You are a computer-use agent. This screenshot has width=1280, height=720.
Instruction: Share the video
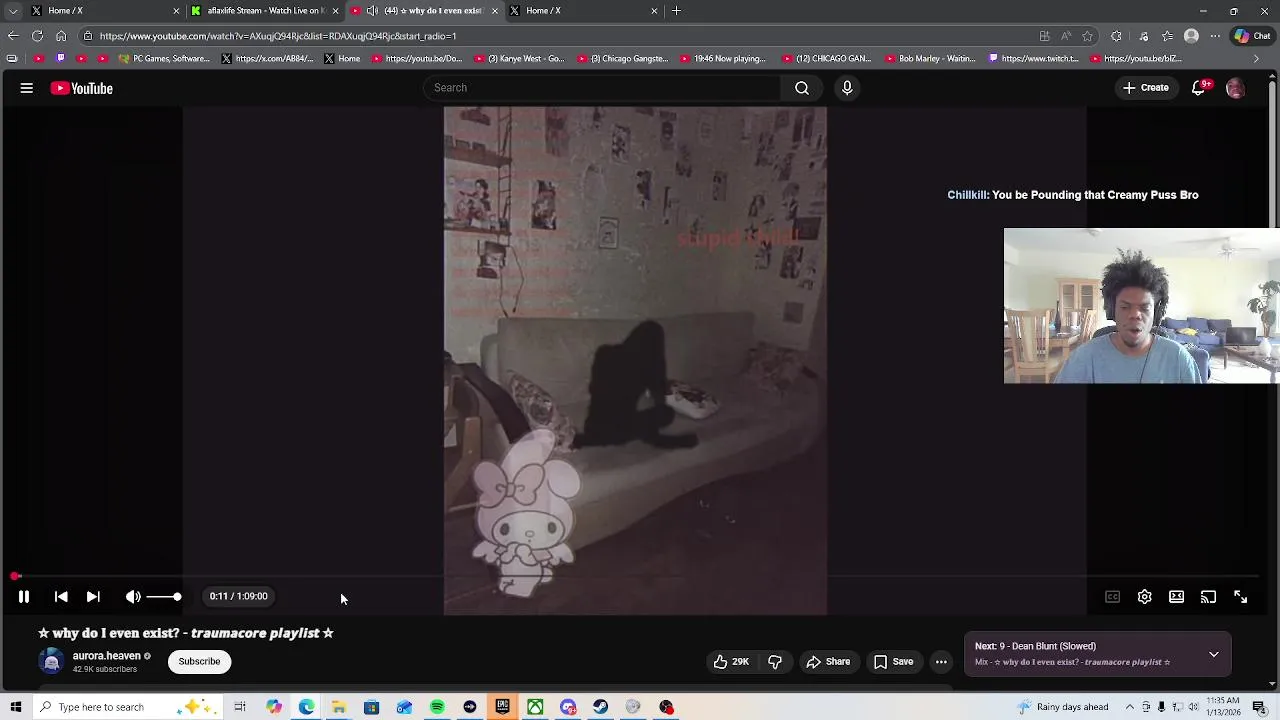tap(828, 662)
